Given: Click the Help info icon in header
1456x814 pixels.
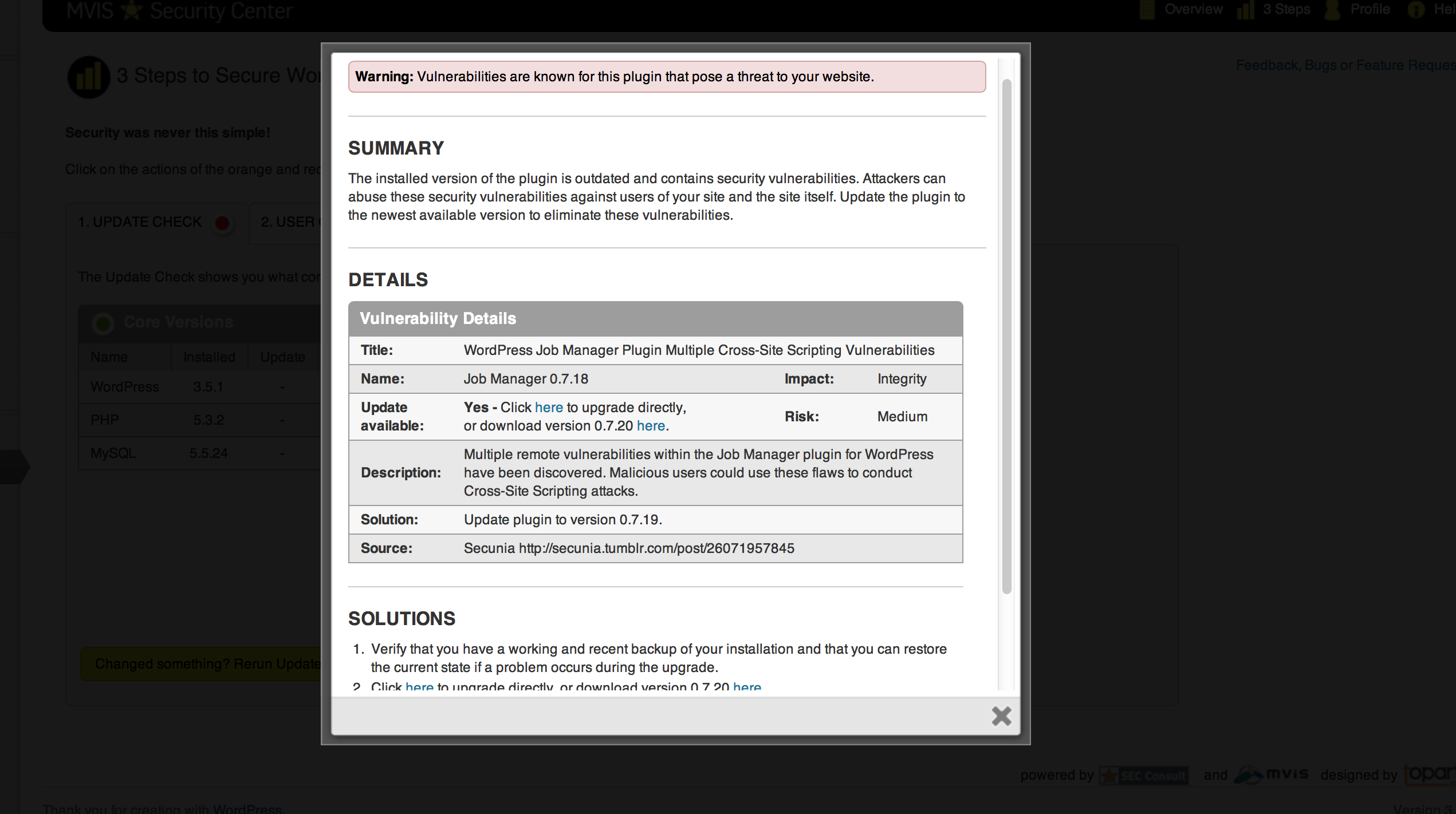Looking at the screenshot, I should coord(1416,10).
